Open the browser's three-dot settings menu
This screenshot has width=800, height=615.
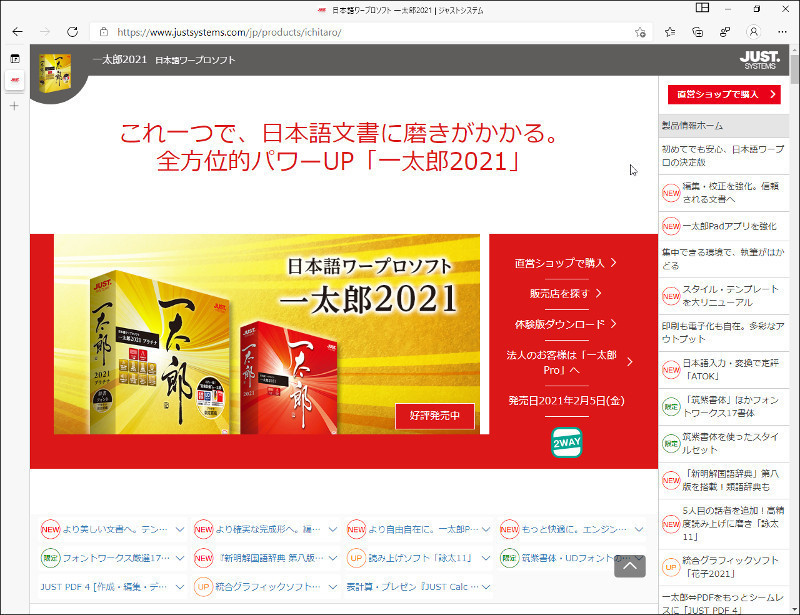[781, 31]
